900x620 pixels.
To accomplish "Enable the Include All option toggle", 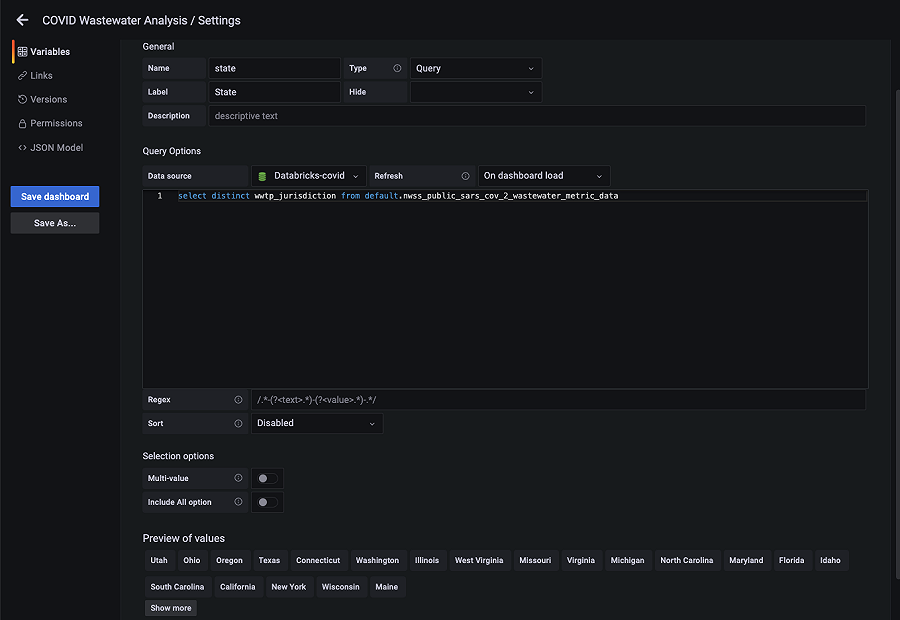I will click(266, 502).
